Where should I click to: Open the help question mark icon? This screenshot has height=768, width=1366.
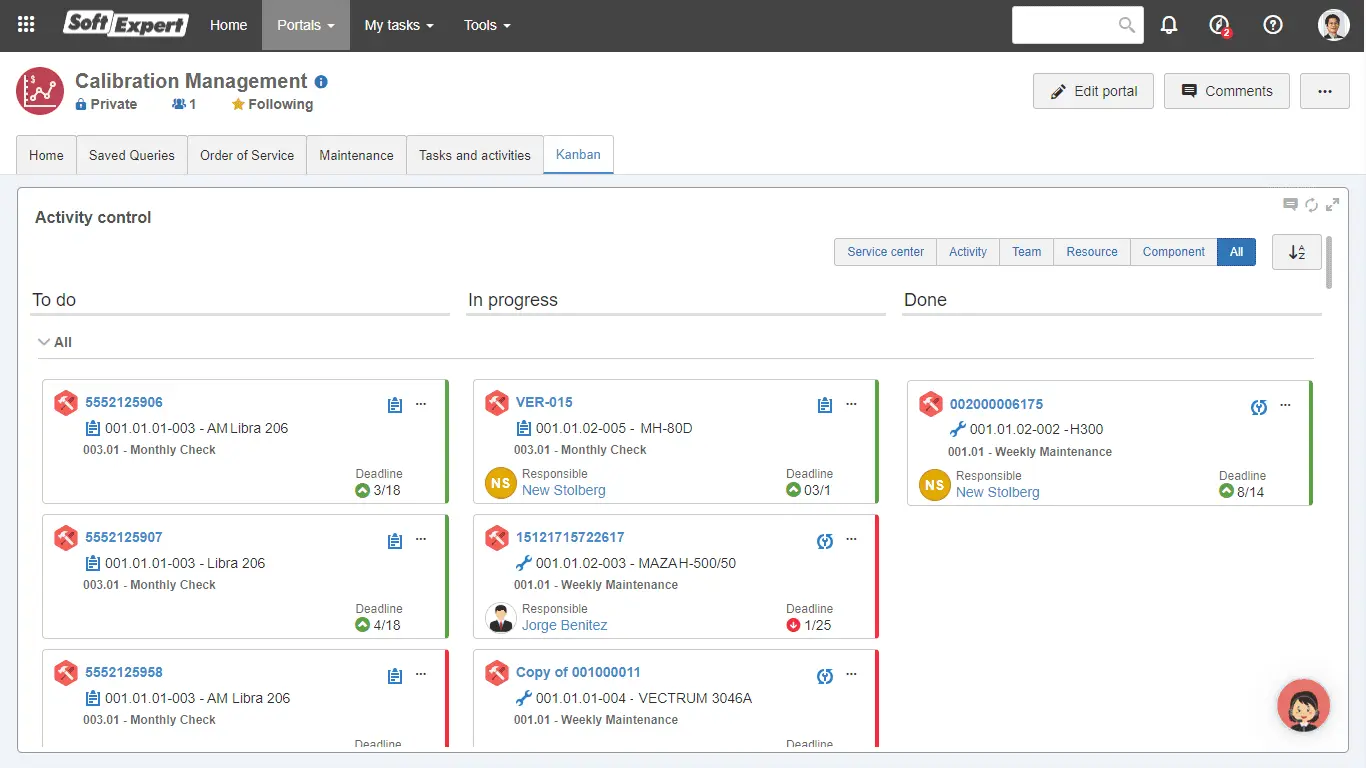click(1273, 25)
